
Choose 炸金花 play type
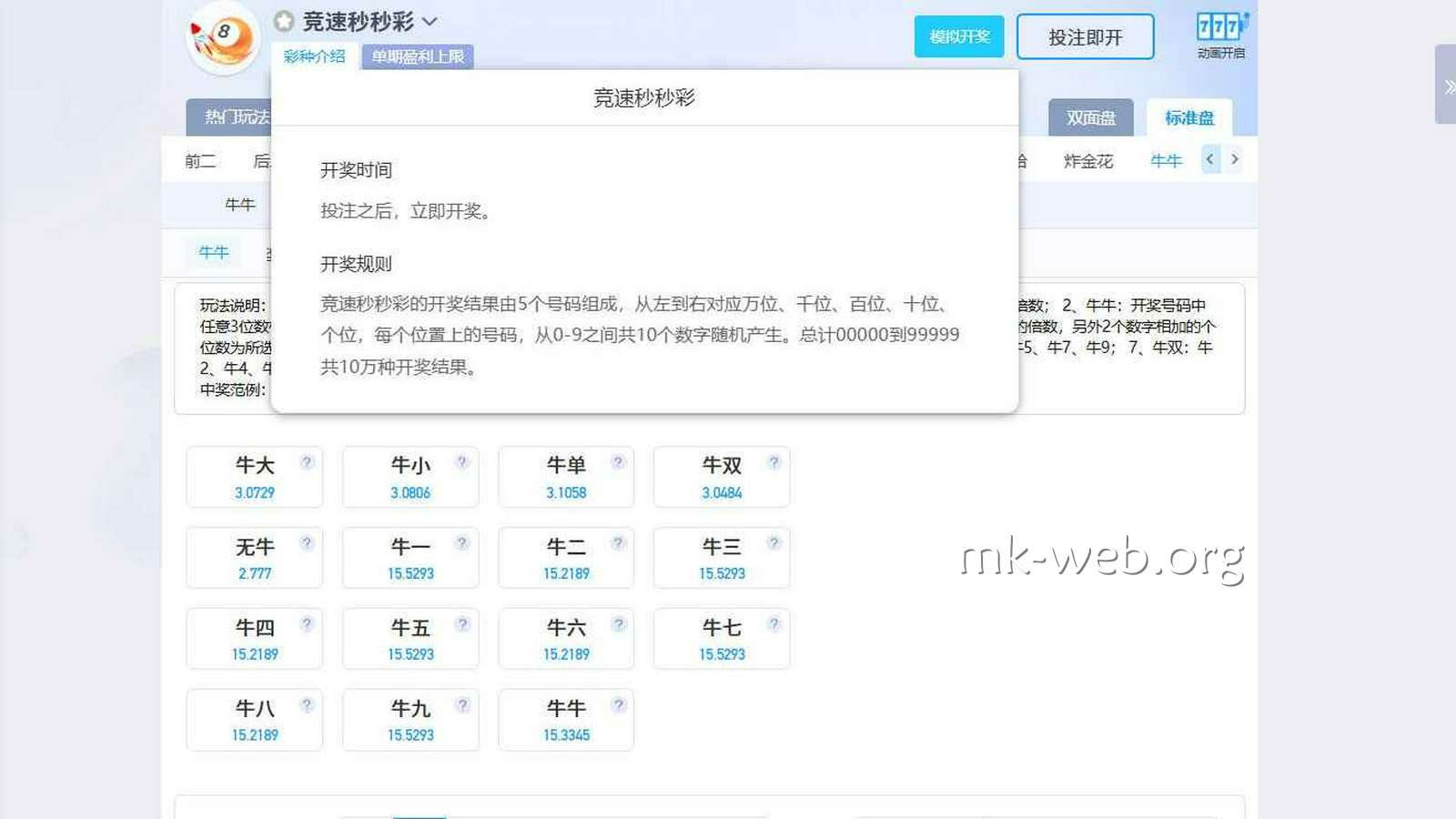click(1088, 161)
